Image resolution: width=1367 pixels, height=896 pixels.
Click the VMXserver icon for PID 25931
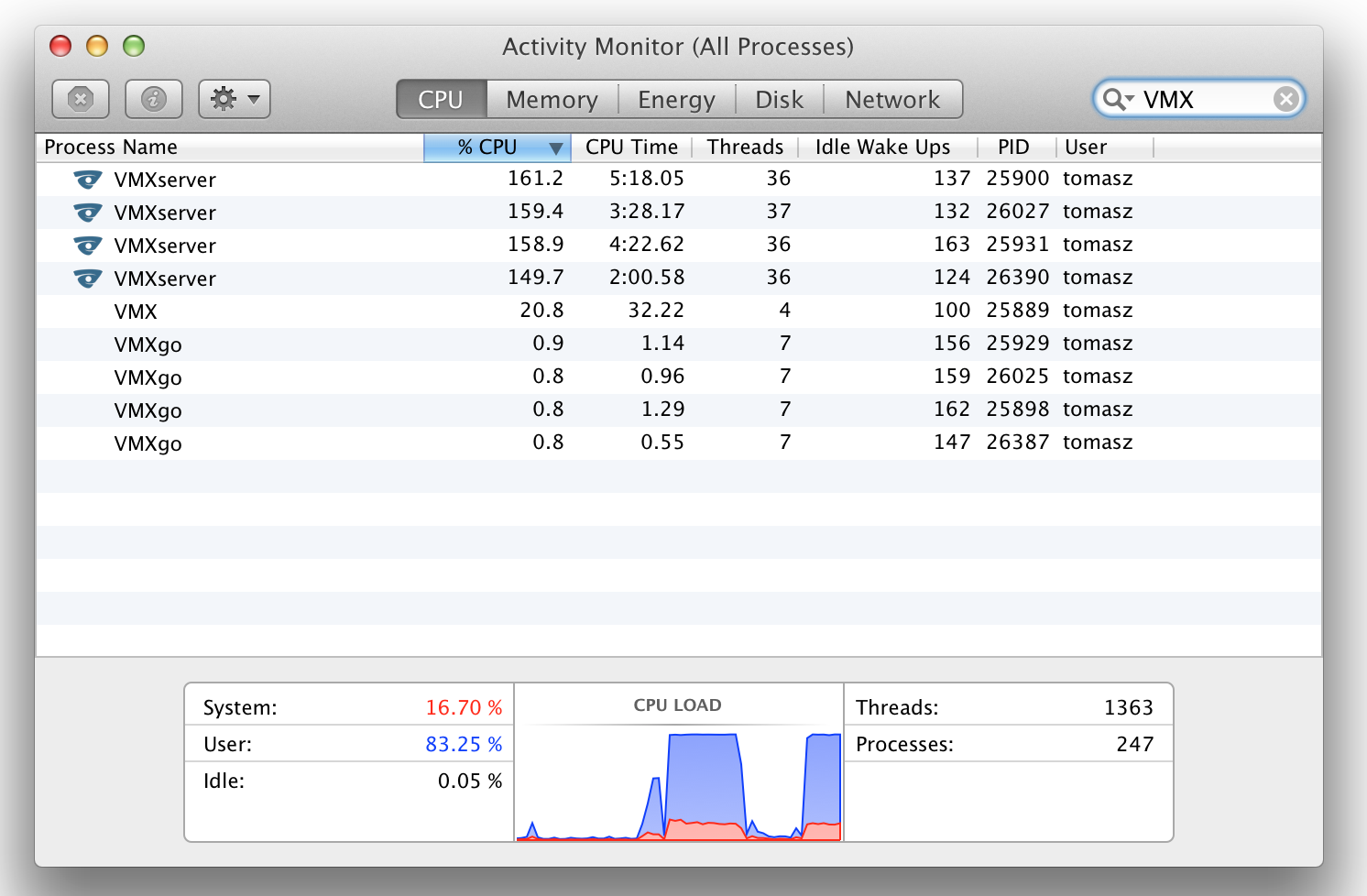point(88,246)
